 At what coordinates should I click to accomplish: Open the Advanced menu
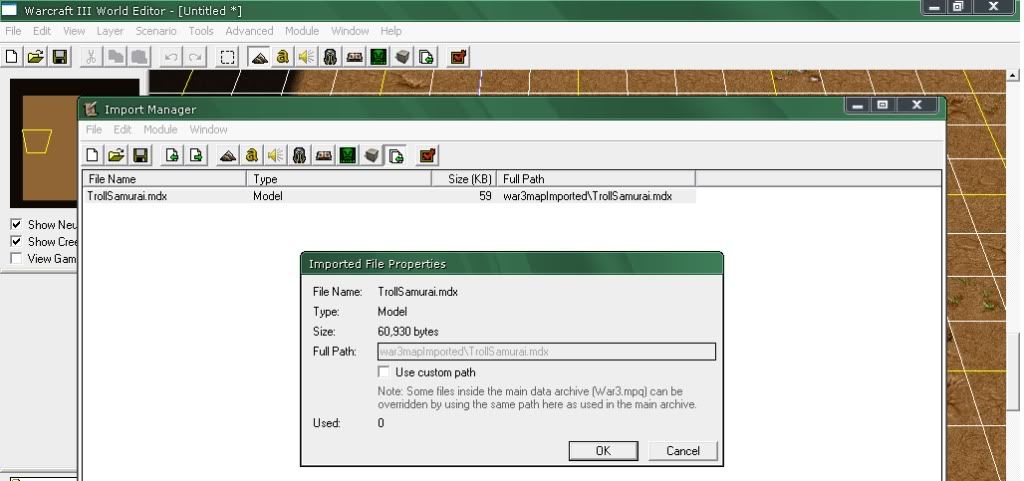[x=249, y=31]
